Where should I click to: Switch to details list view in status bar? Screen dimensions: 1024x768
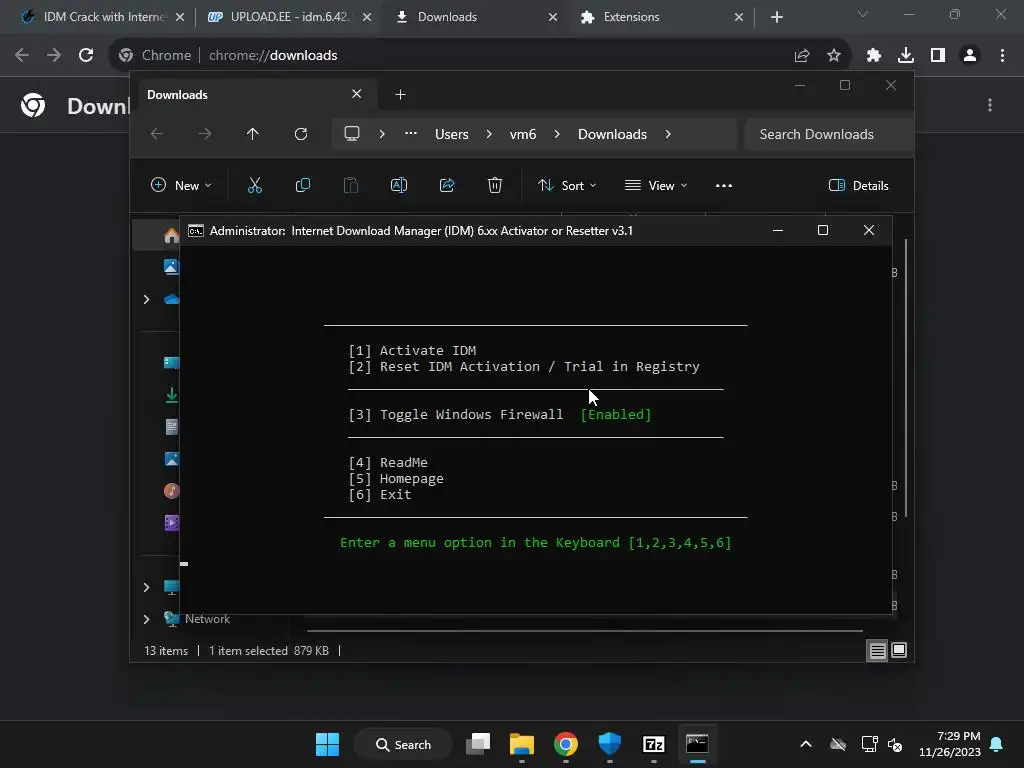point(877,650)
